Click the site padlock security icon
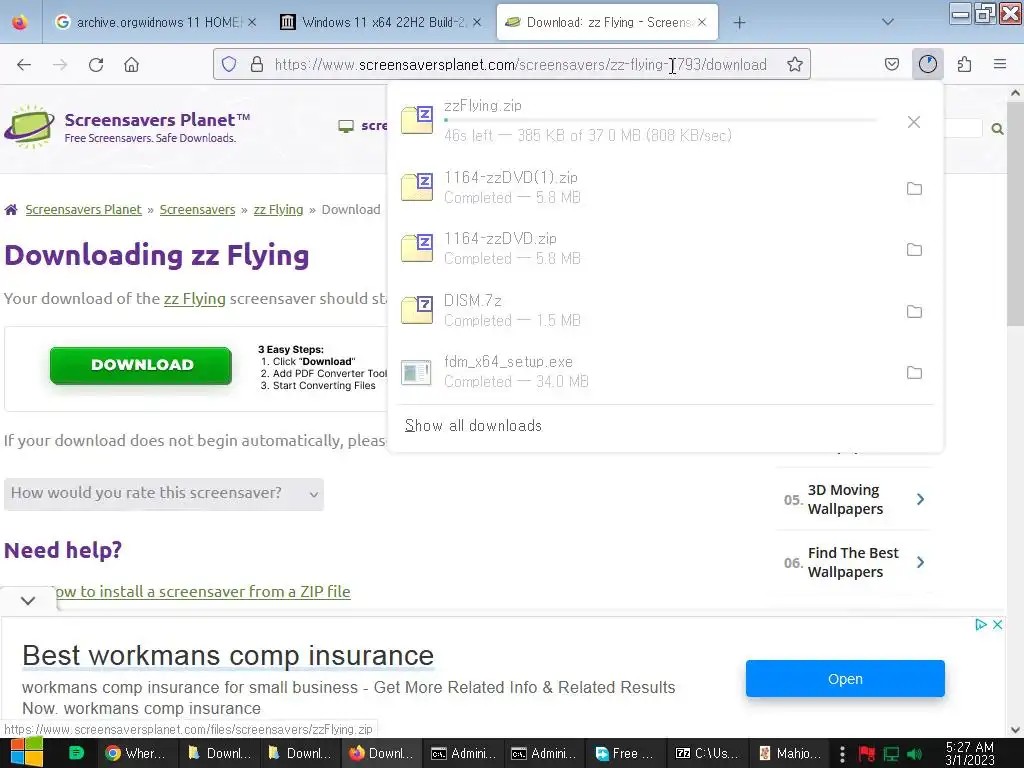 click(x=257, y=64)
